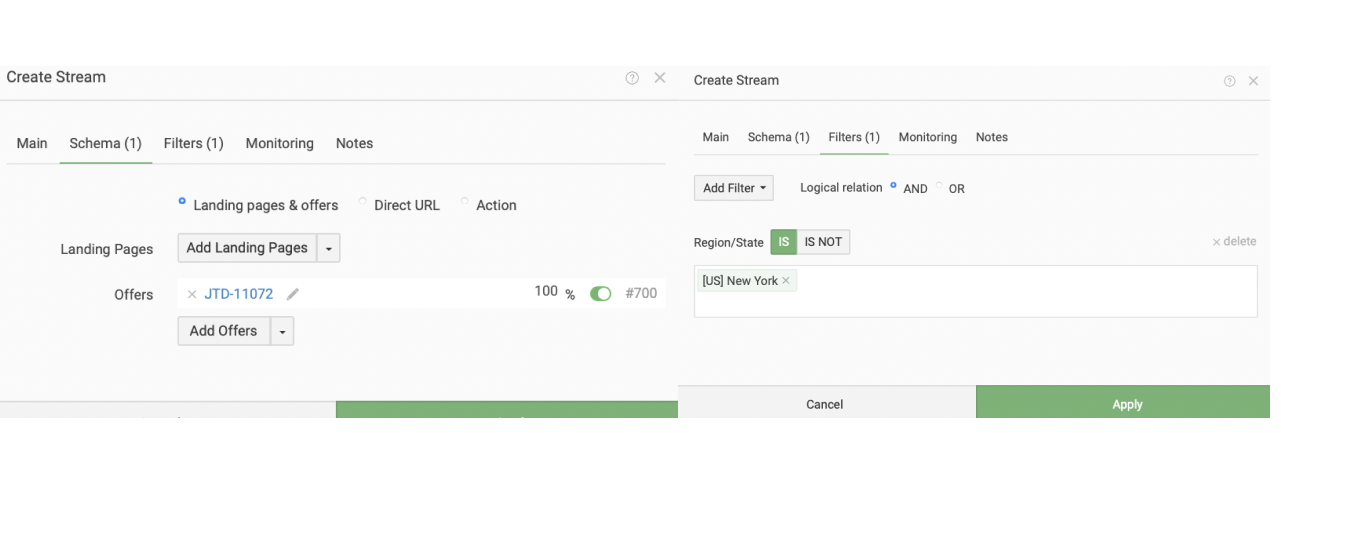Switch to the Monitoring tab in left dialog
This screenshot has width=1360, height=538.
point(280,143)
